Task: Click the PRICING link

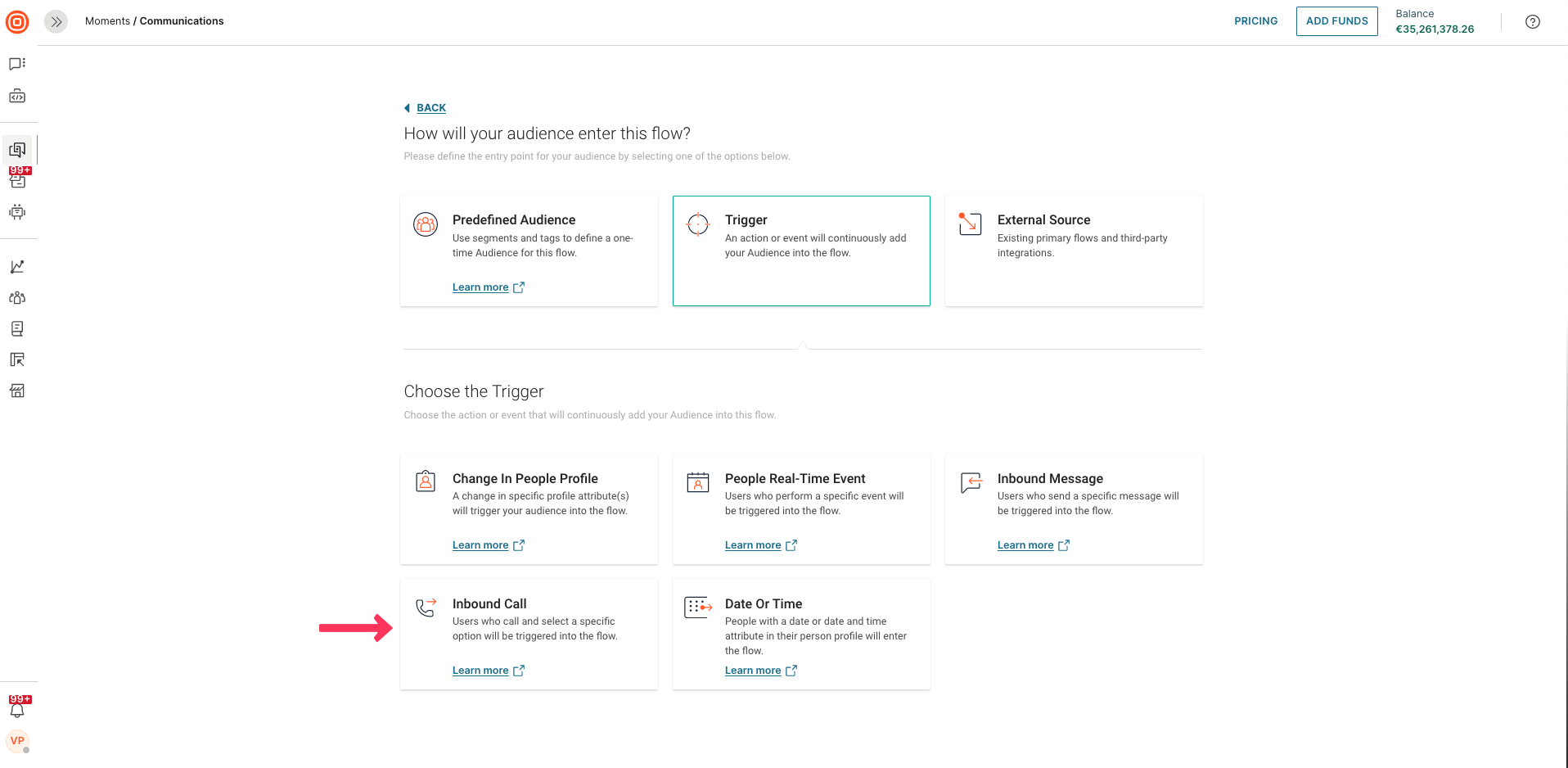Action: (1255, 21)
